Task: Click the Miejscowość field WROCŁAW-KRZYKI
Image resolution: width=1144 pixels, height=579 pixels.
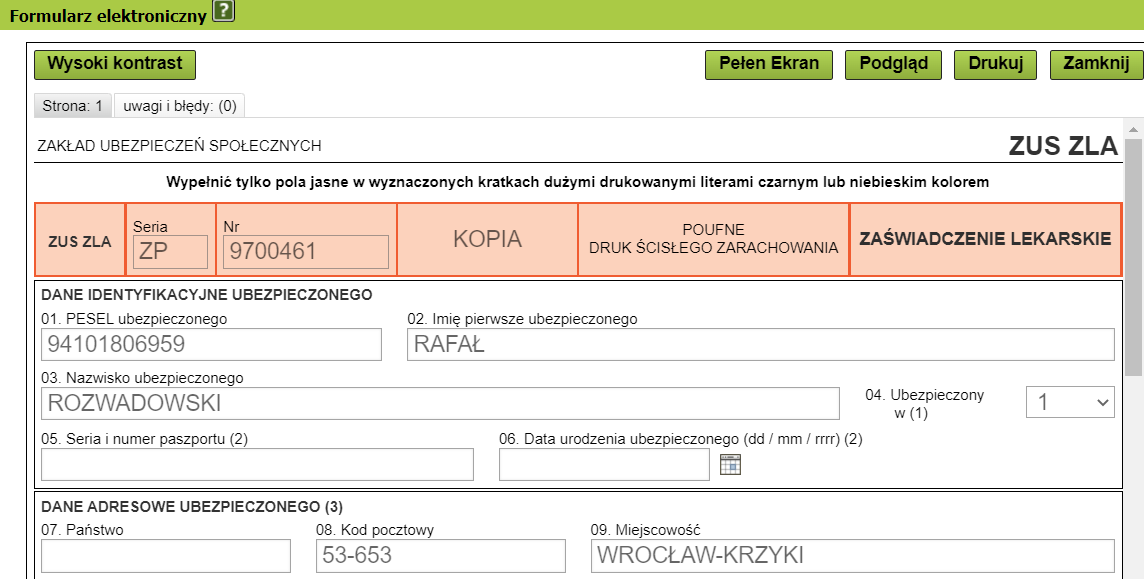Action: coord(853,556)
